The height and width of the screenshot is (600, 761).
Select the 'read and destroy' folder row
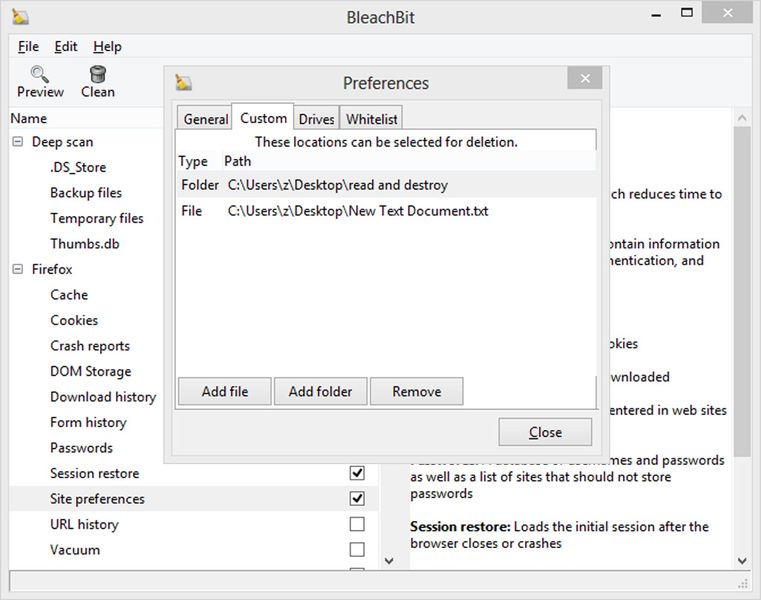pyautogui.click(x=386, y=185)
